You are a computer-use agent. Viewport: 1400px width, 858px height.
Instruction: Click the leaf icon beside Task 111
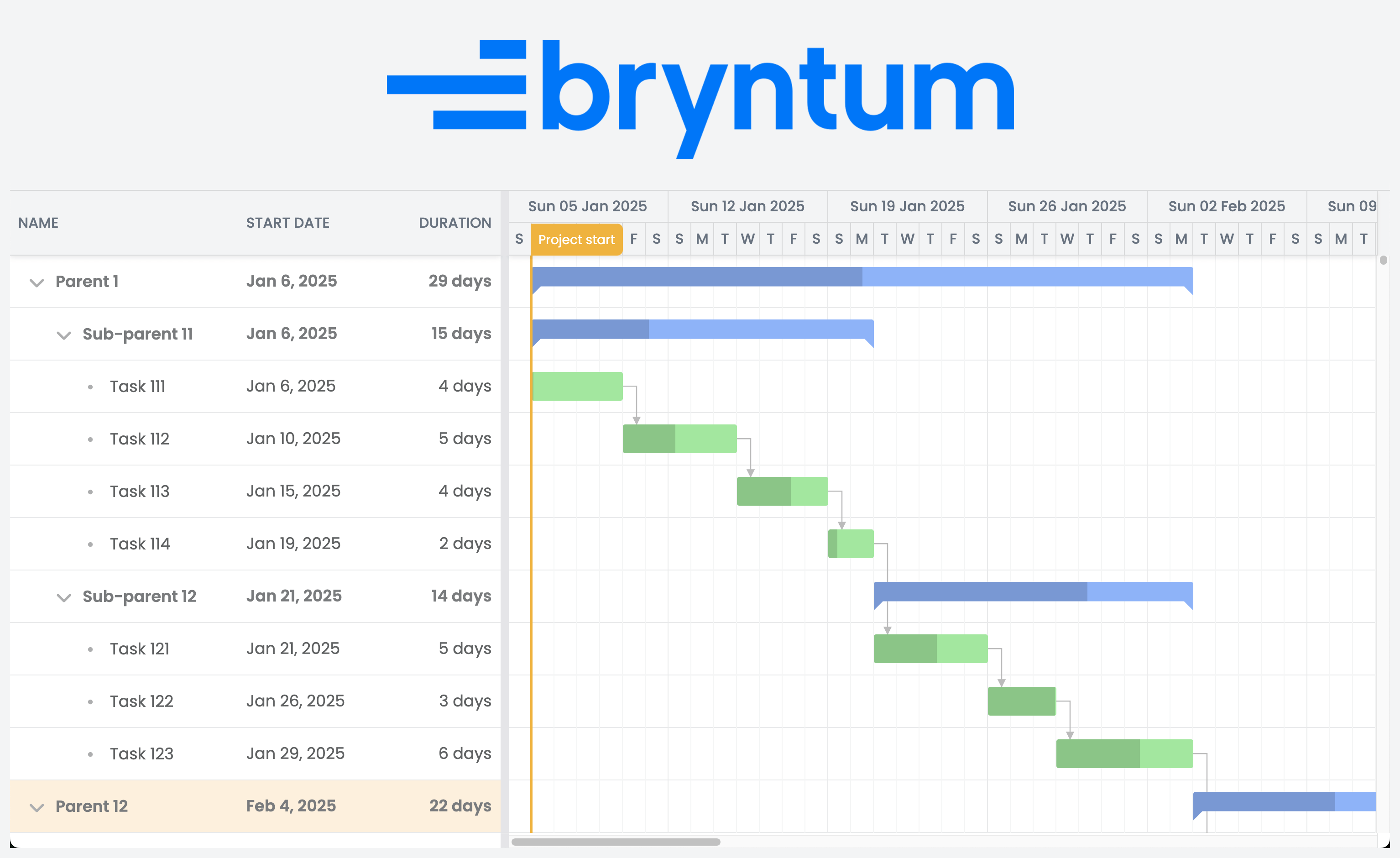pyautogui.click(x=91, y=387)
